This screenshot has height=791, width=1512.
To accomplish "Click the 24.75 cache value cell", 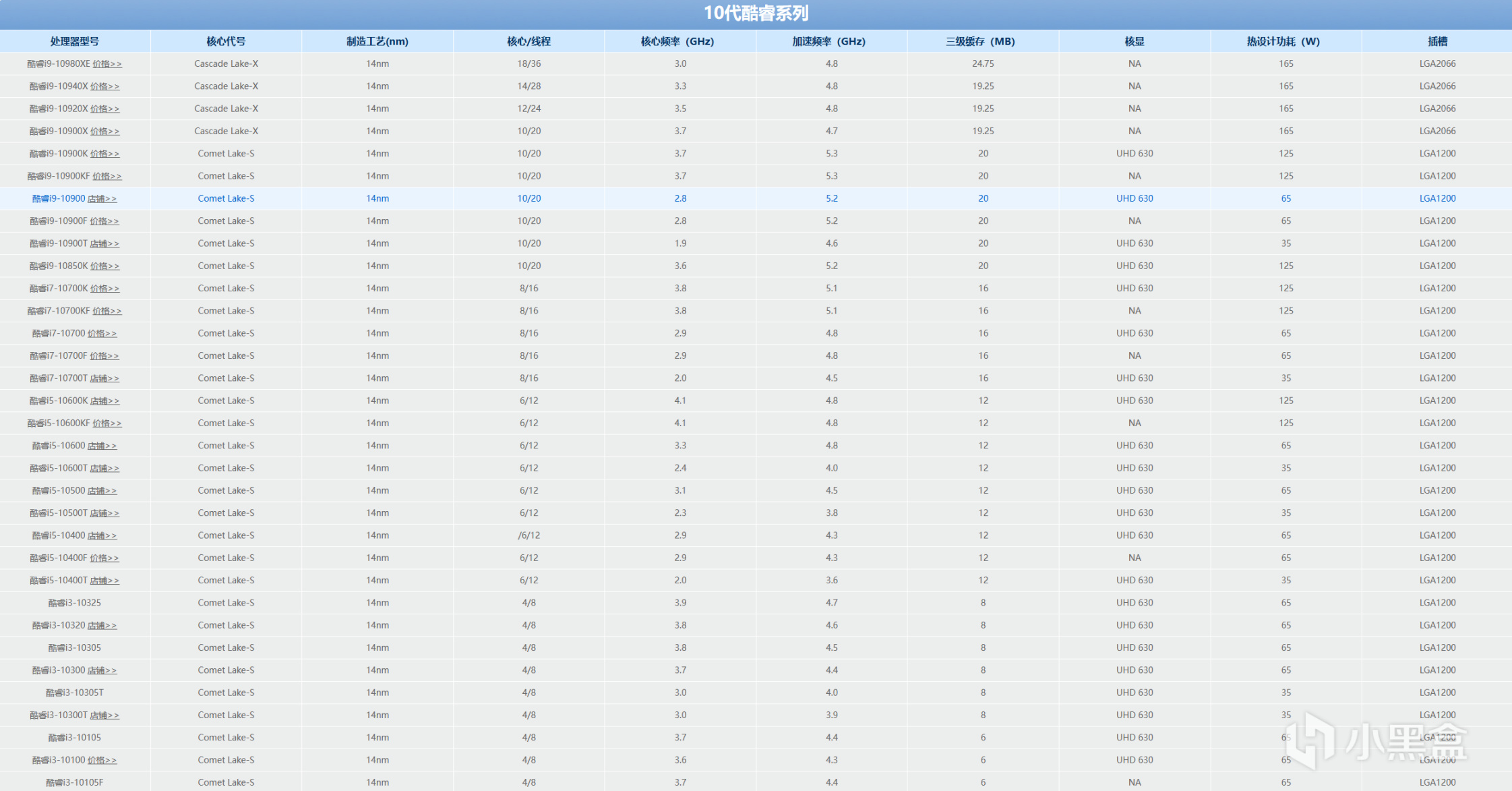I will (x=983, y=64).
